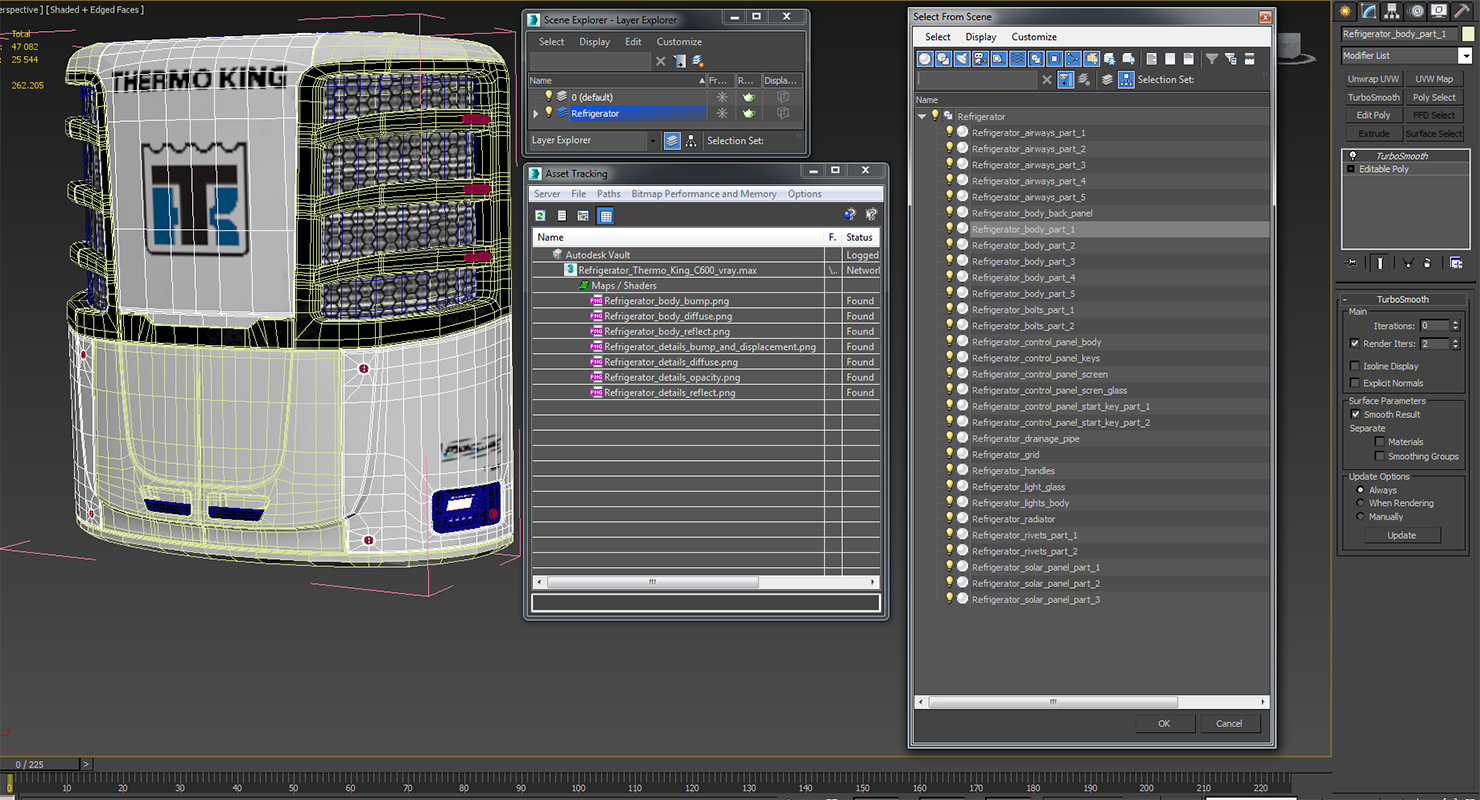Open Display menu in Select From Scene

click(980, 37)
